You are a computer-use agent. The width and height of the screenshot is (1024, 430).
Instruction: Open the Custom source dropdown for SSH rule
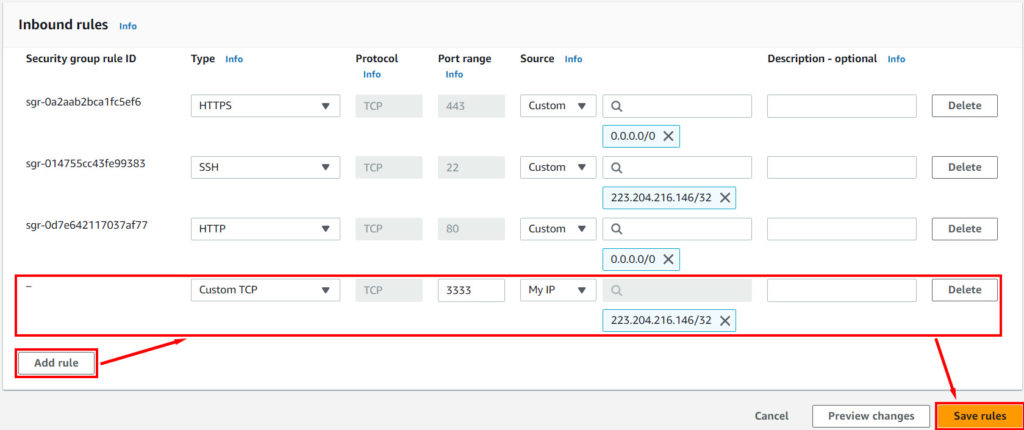558,167
